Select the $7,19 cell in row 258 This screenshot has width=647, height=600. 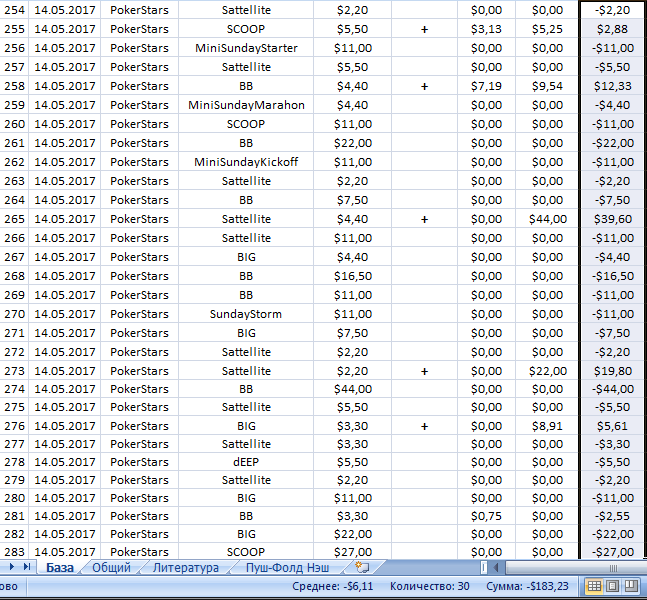pyautogui.click(x=486, y=86)
